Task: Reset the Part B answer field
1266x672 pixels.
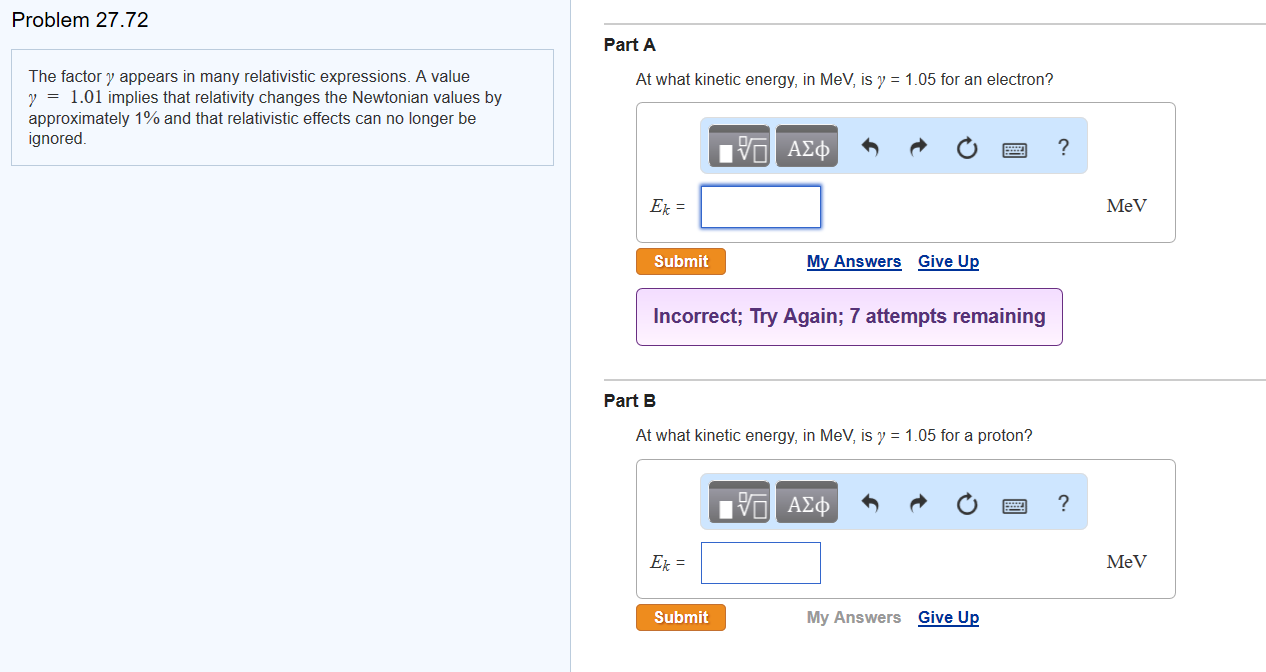Action: click(x=966, y=502)
